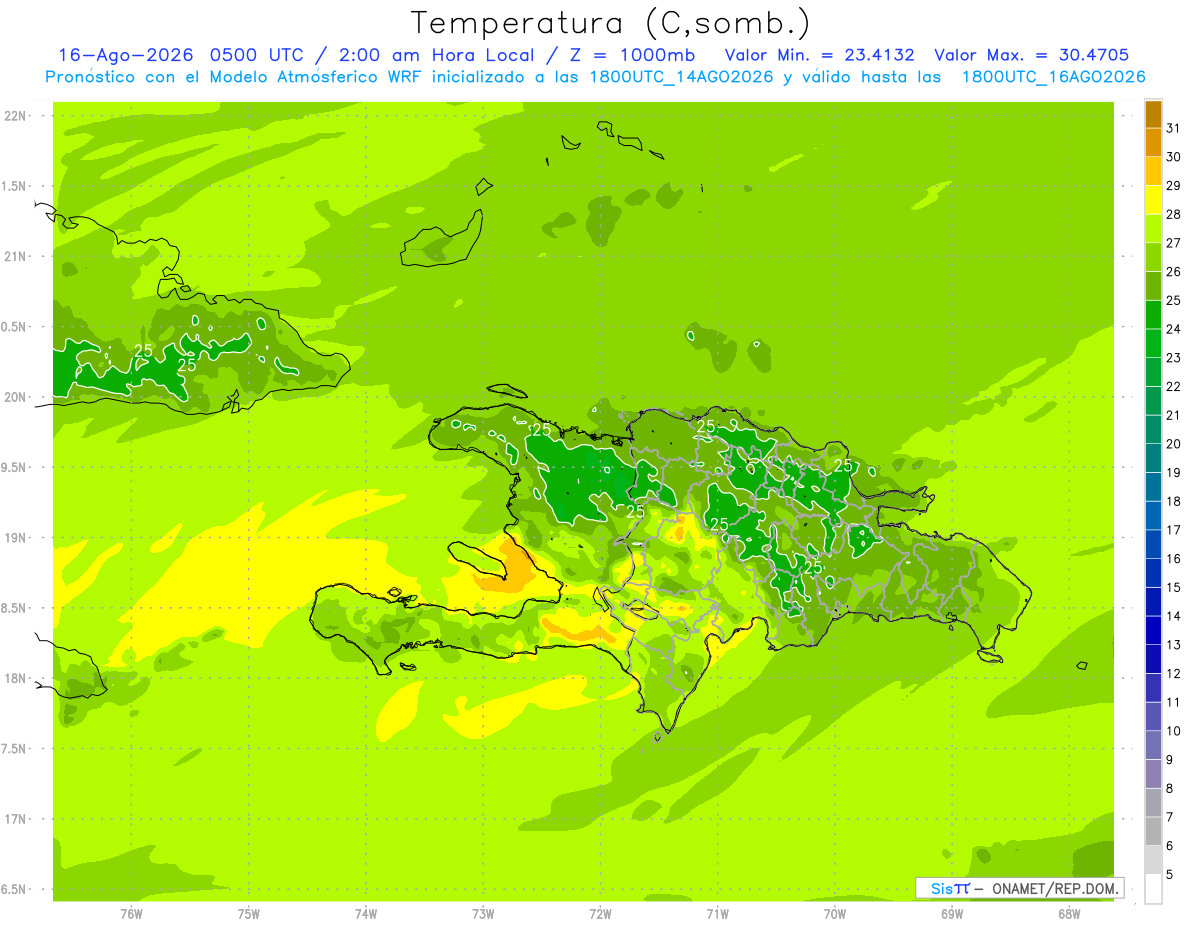Viewport: 1200px width, 927px height.
Task: Click the '74W' longitude label
Action: [365, 913]
